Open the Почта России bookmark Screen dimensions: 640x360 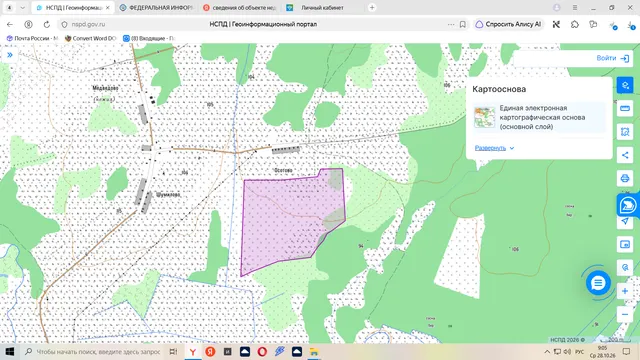(x=32, y=38)
